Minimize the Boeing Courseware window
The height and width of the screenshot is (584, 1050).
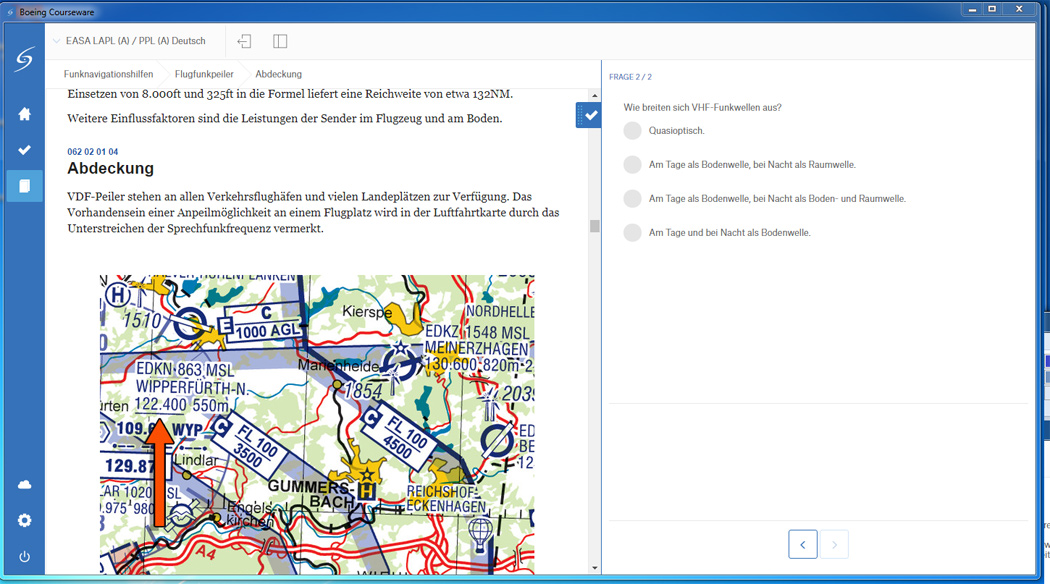point(972,9)
